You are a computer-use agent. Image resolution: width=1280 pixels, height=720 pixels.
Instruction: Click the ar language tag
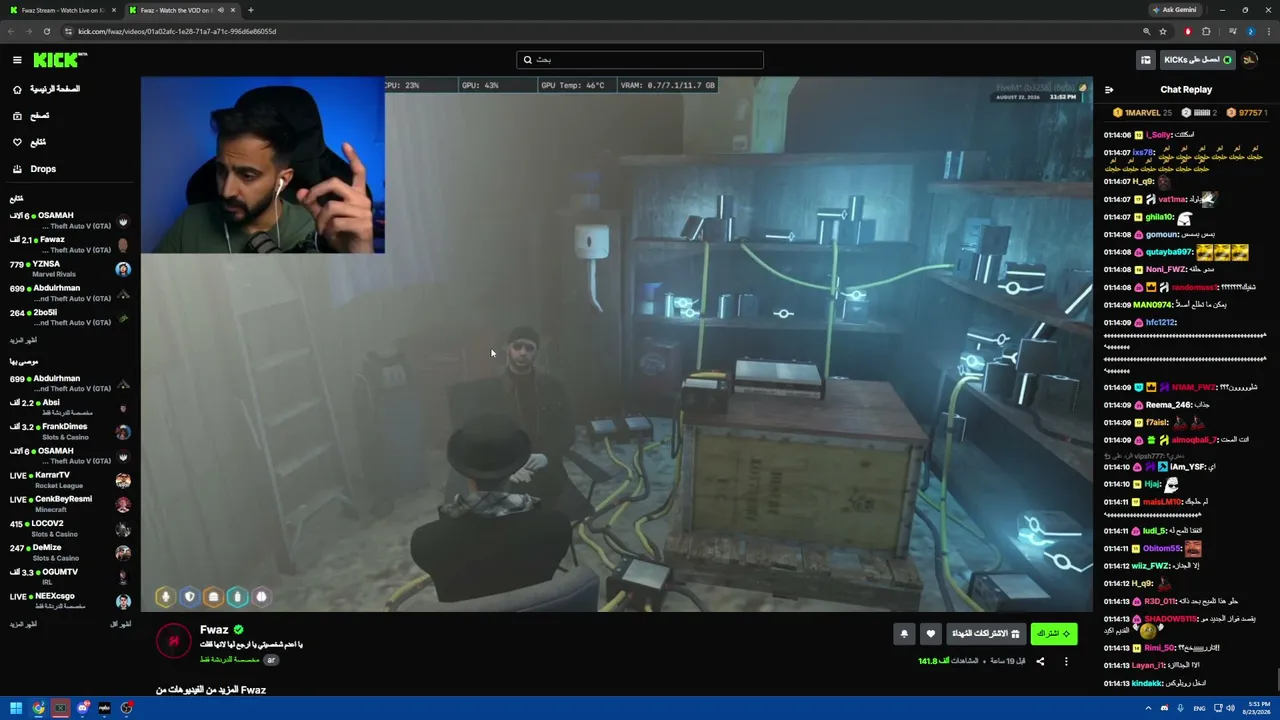(x=271, y=660)
